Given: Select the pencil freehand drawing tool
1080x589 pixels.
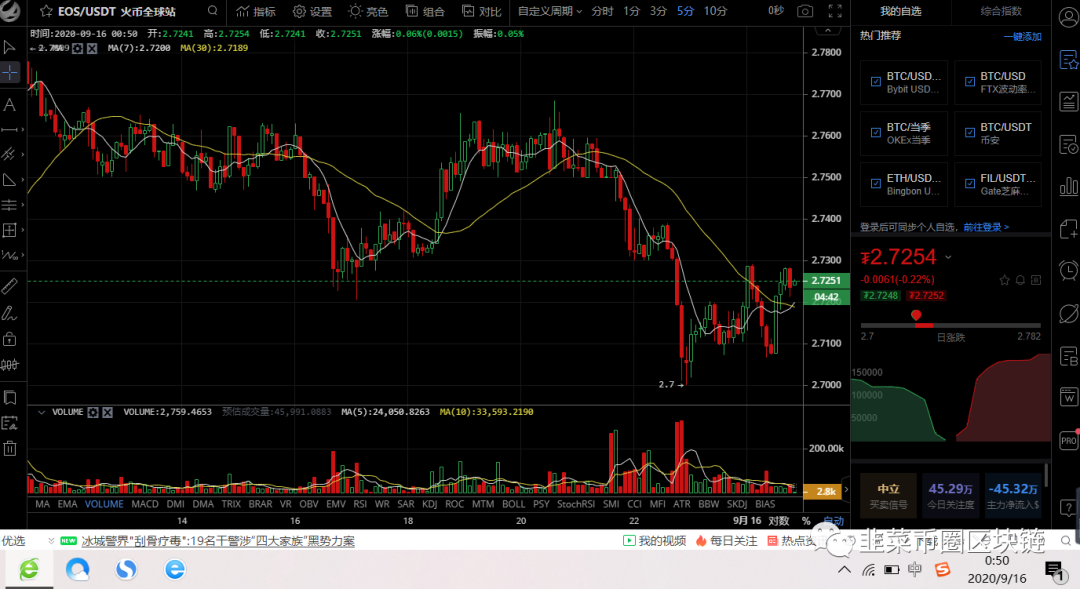Looking at the screenshot, I should pos(10,313).
